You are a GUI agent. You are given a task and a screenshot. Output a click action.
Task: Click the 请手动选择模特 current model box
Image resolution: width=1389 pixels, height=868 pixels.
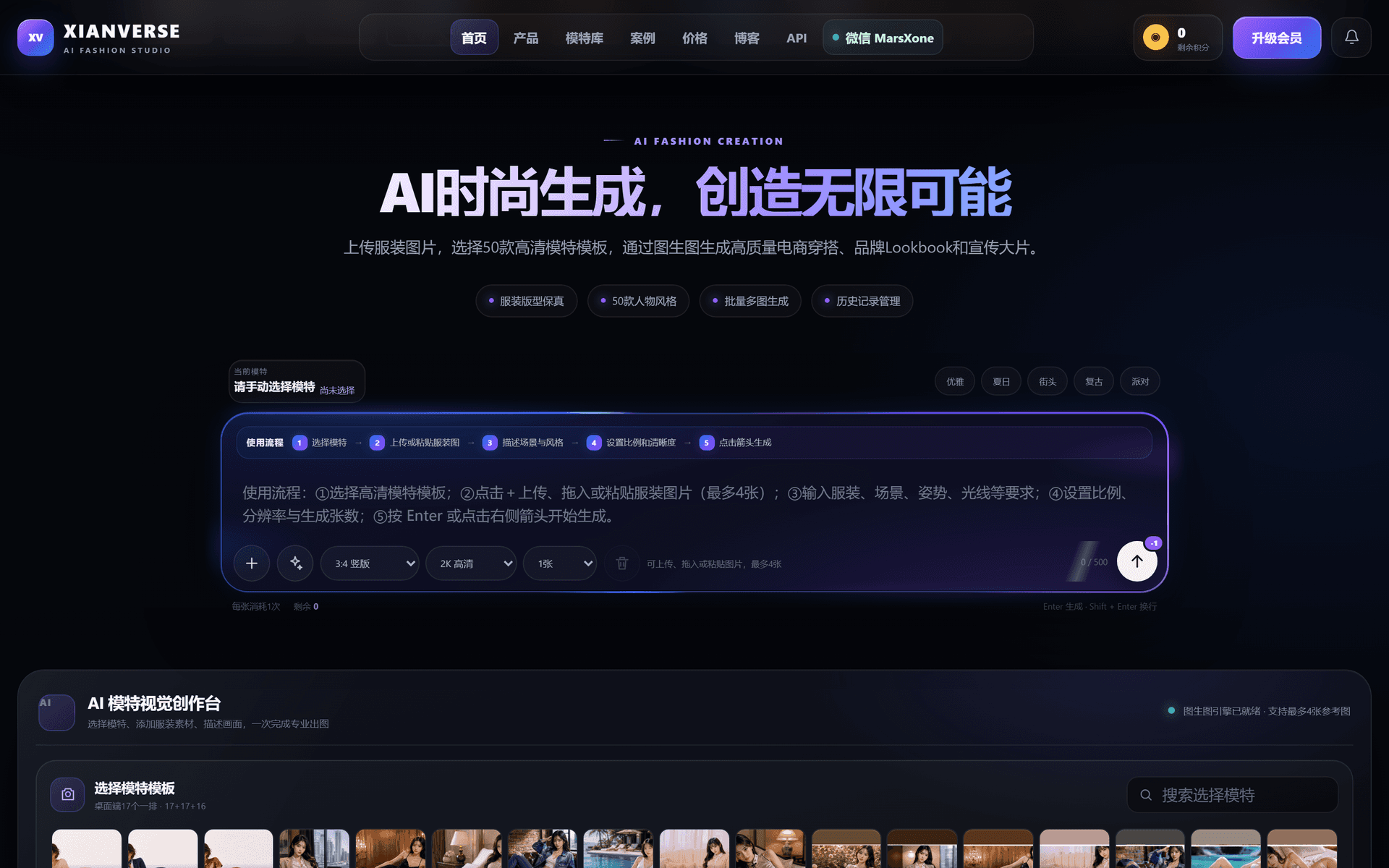pos(297,381)
